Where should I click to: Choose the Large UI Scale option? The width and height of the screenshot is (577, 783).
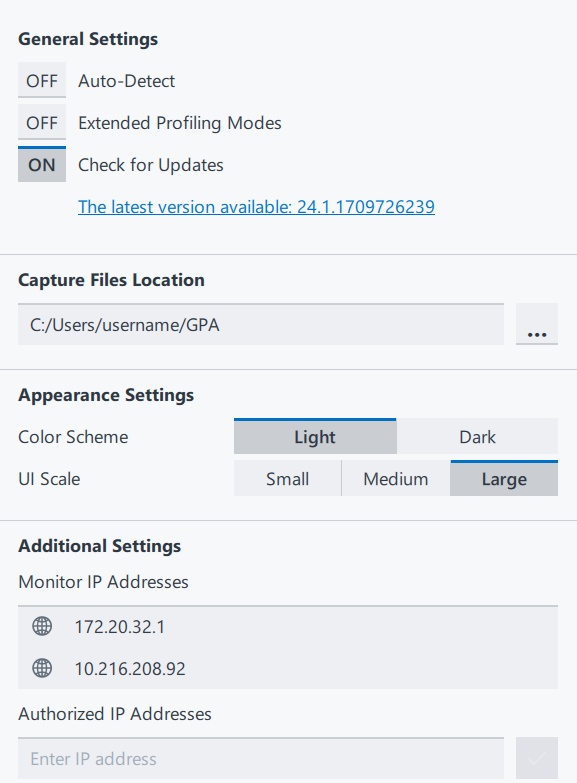(504, 478)
